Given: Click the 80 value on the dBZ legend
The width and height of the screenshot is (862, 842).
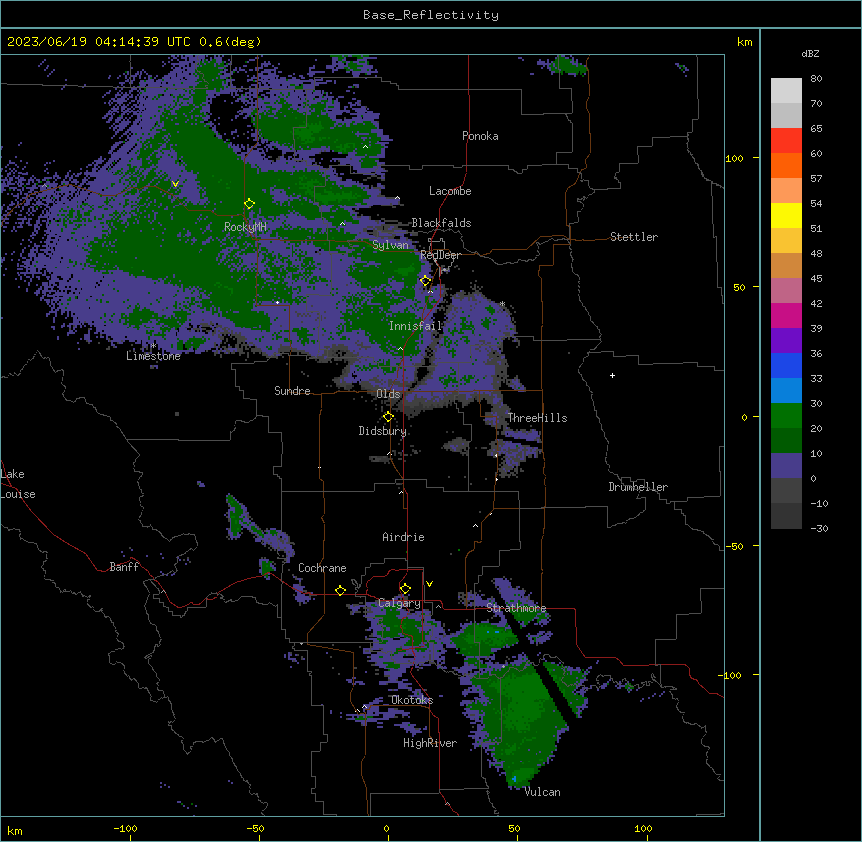Looking at the screenshot, I should pyautogui.click(x=816, y=78).
